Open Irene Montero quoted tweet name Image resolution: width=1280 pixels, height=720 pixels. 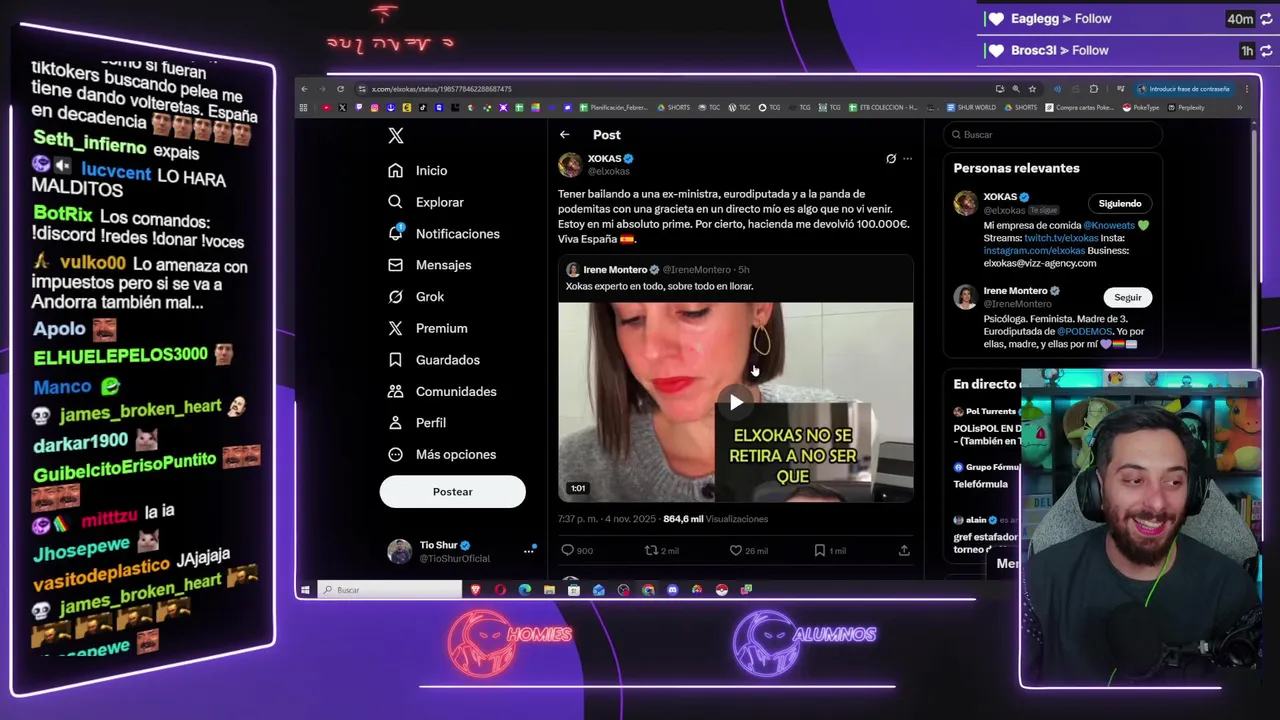615,270
